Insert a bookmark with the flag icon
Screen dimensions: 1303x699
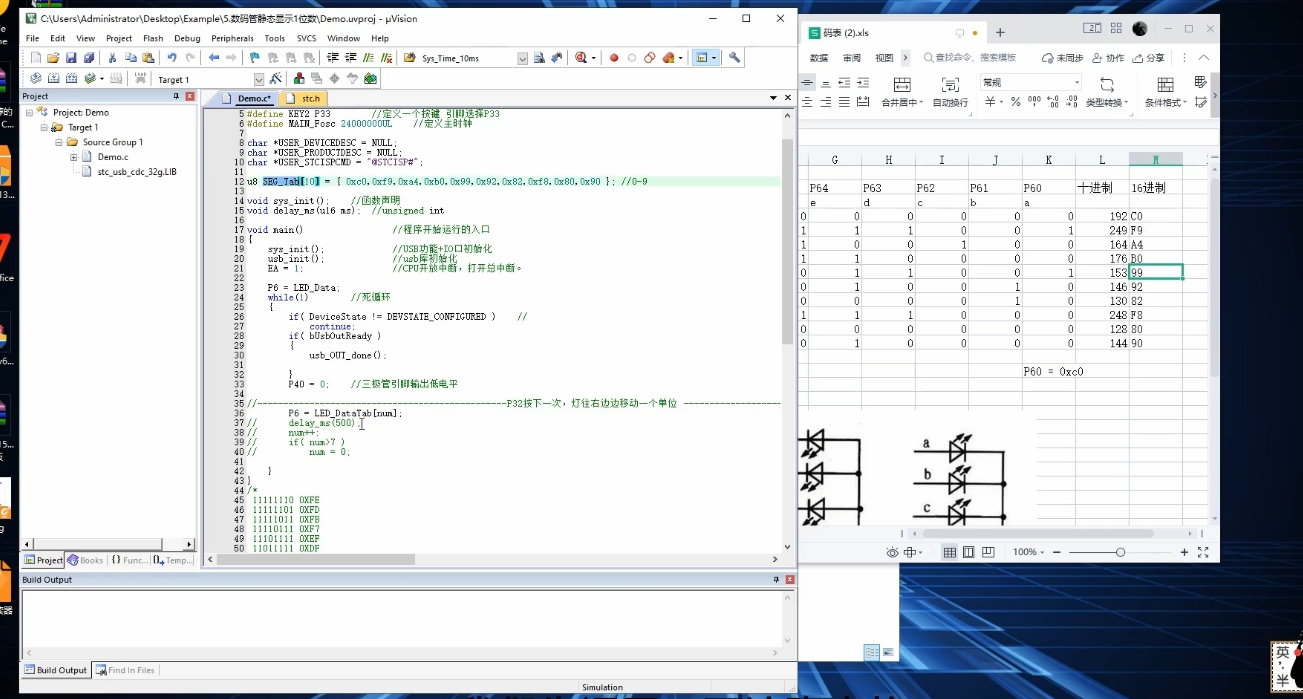[255, 58]
